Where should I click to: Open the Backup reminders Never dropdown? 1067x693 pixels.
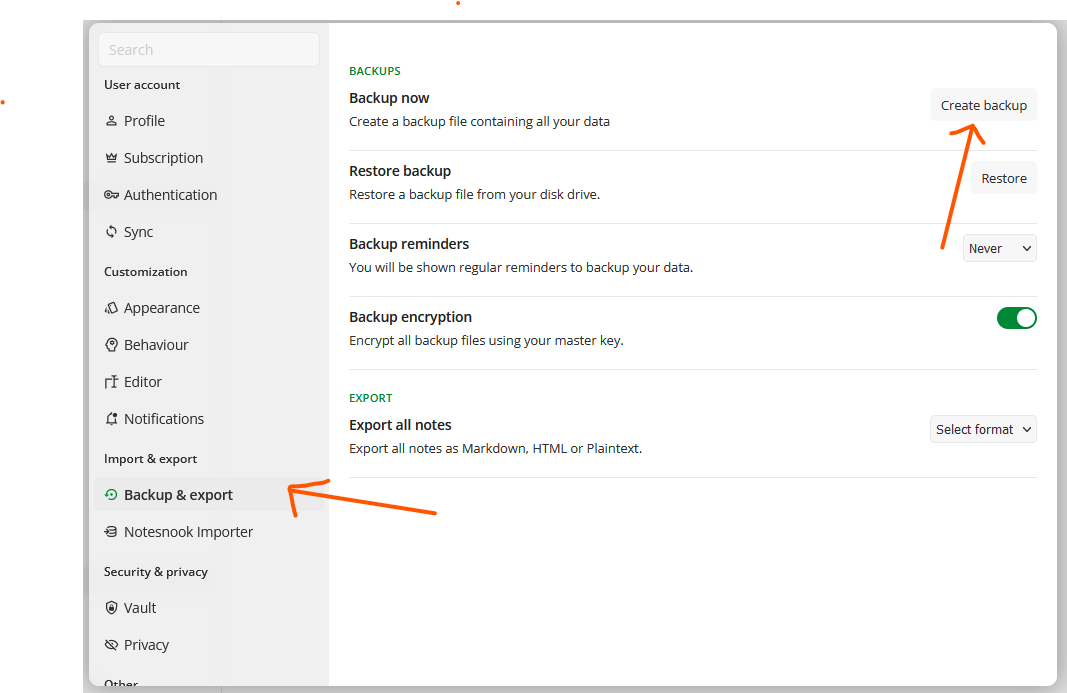coord(999,248)
